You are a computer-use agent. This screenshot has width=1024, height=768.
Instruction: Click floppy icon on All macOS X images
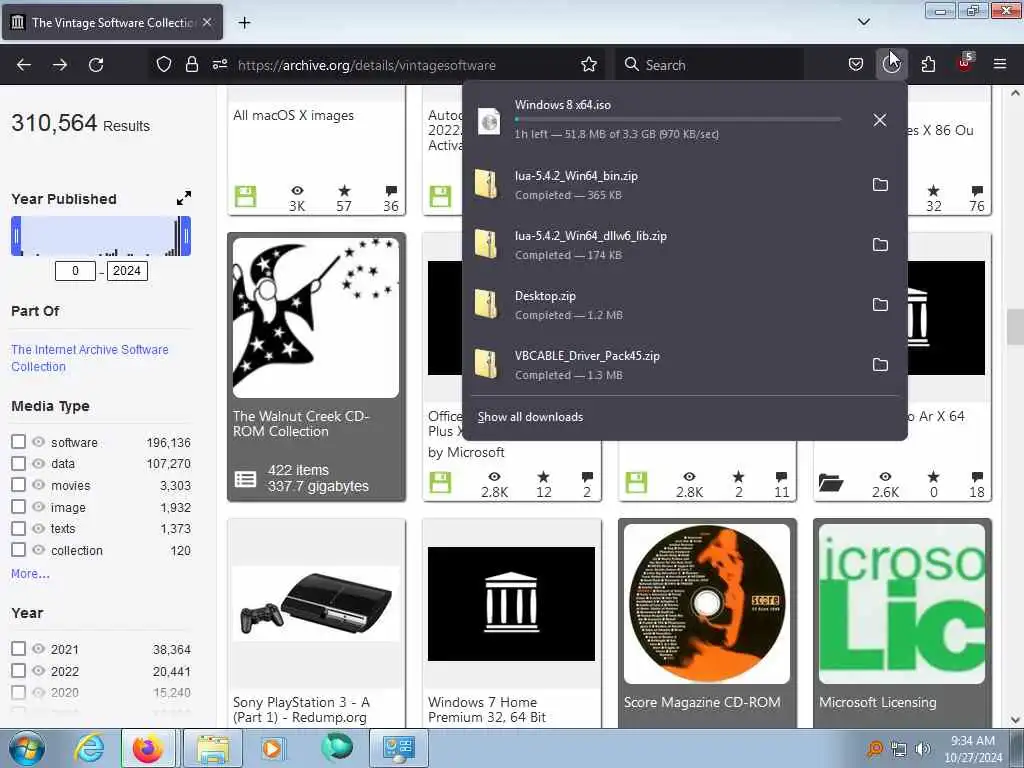(x=246, y=197)
